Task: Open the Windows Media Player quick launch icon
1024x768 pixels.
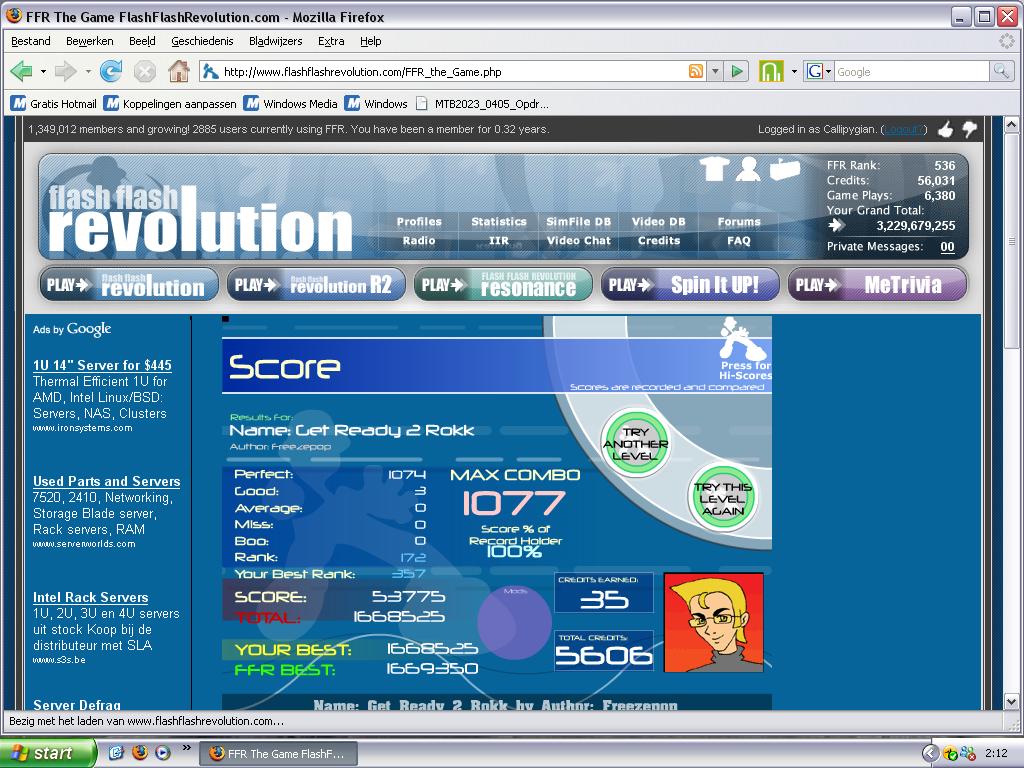Action: (x=163, y=752)
